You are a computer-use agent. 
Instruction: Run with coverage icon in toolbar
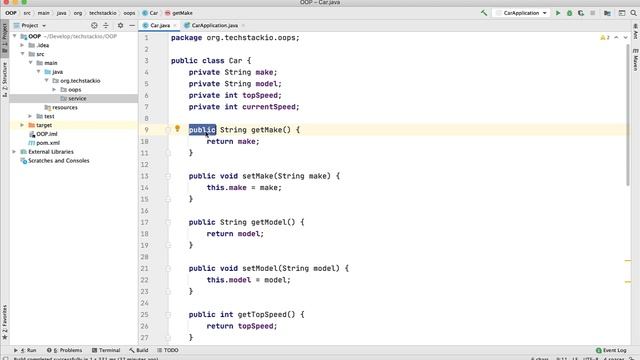(x=581, y=13)
